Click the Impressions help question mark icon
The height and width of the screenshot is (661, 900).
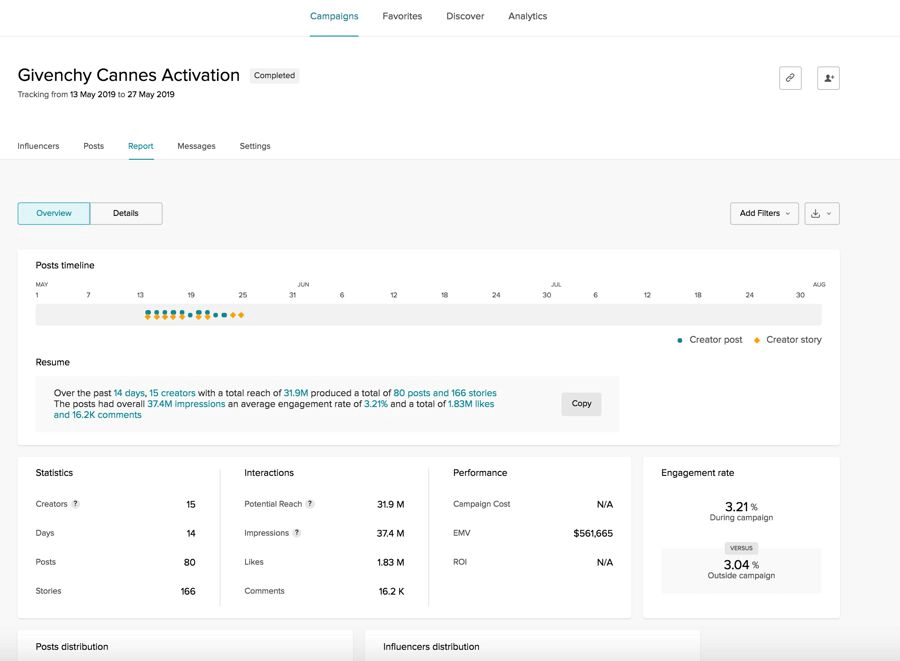[297, 533]
